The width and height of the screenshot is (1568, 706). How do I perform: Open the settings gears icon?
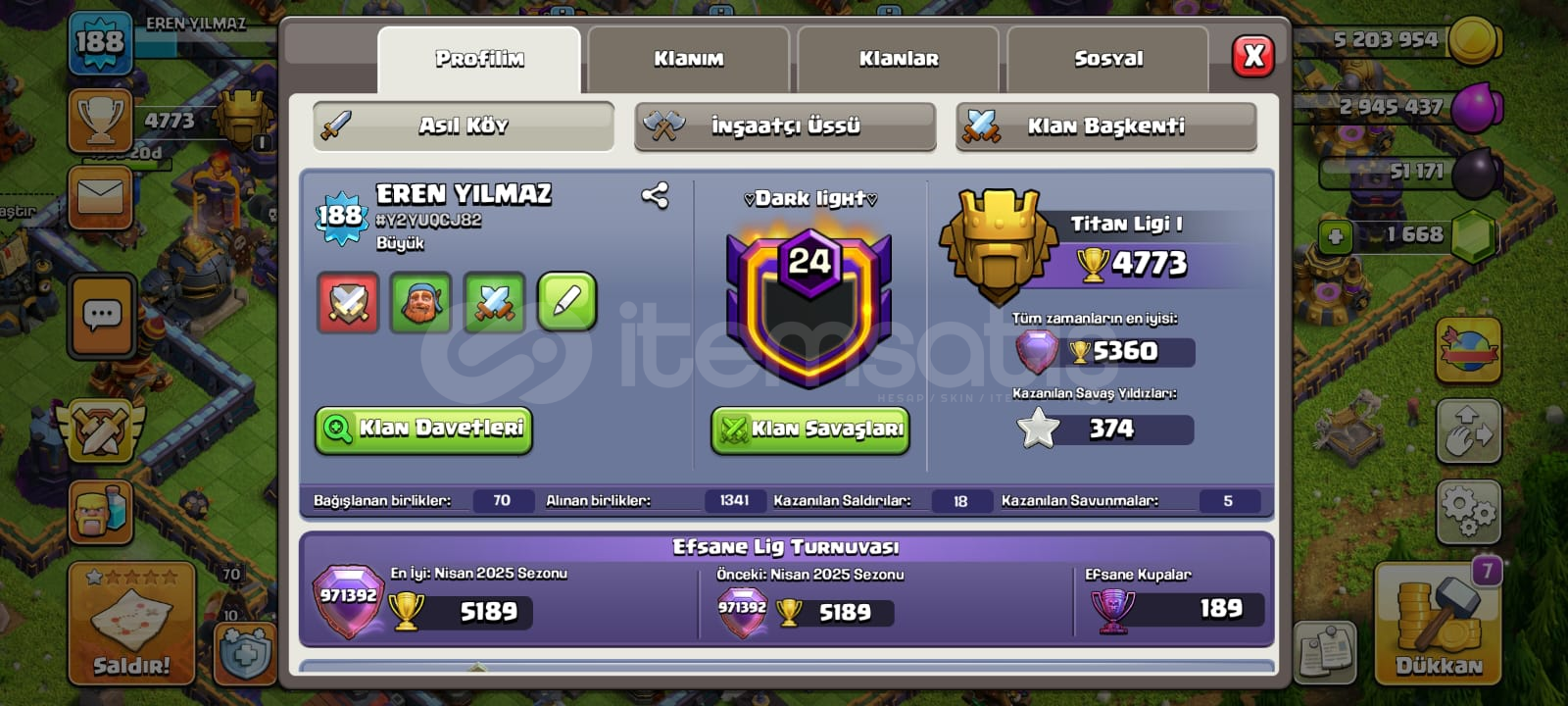pos(1468,511)
